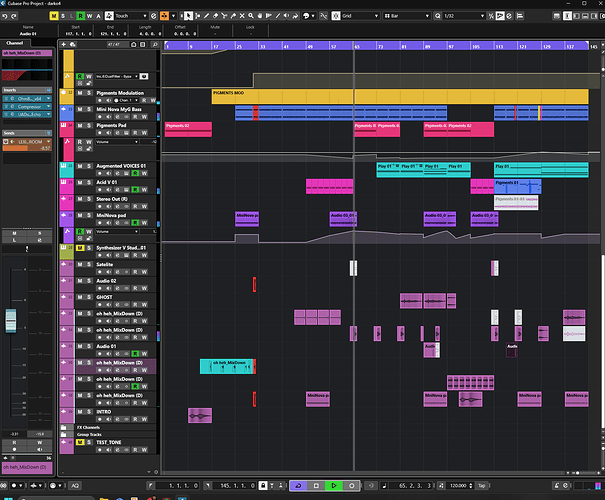Click the Undo arrow icon
Viewport: 605px width, 500px height.
[5, 16]
